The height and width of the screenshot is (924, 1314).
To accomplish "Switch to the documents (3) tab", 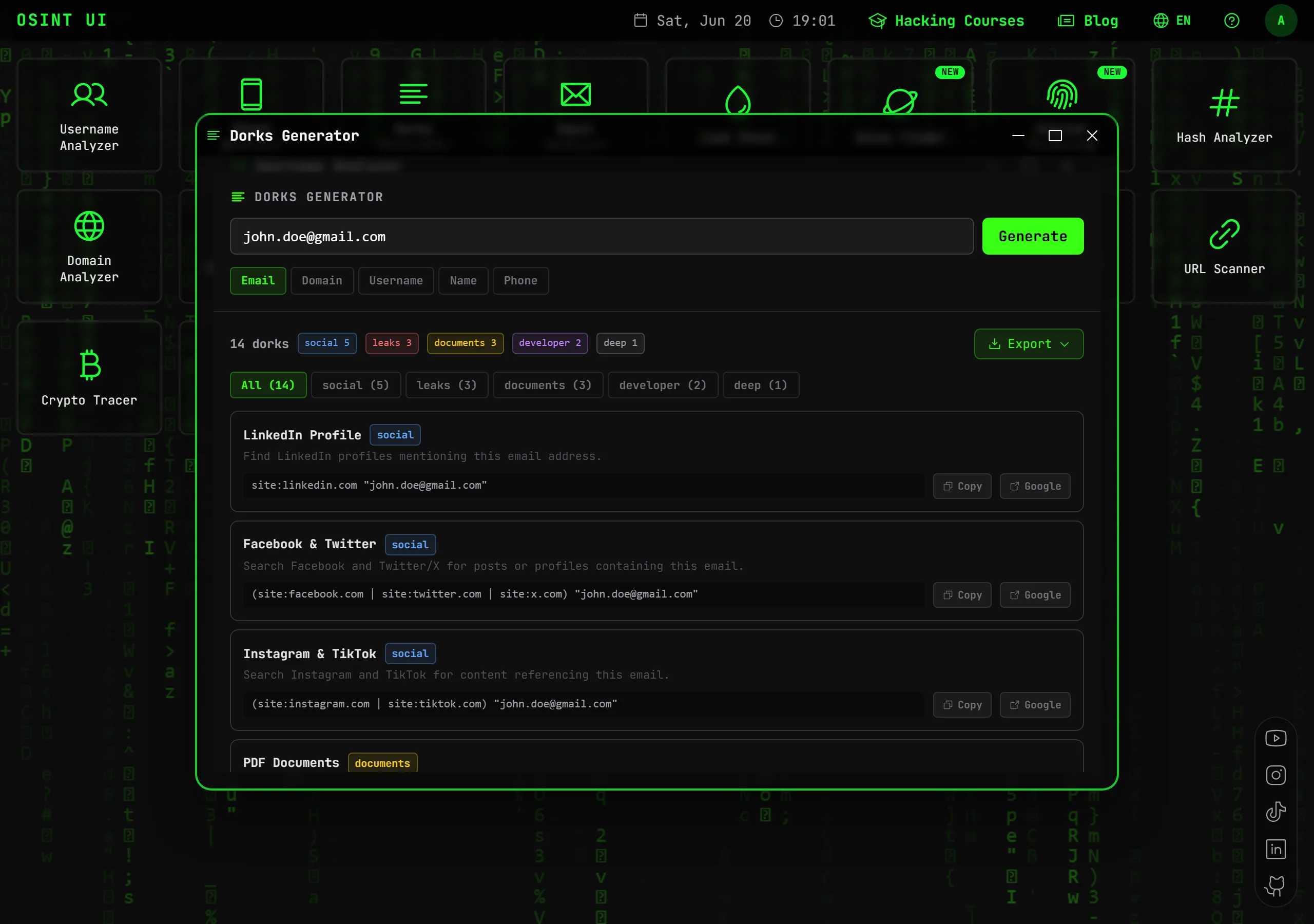I will [548, 384].
